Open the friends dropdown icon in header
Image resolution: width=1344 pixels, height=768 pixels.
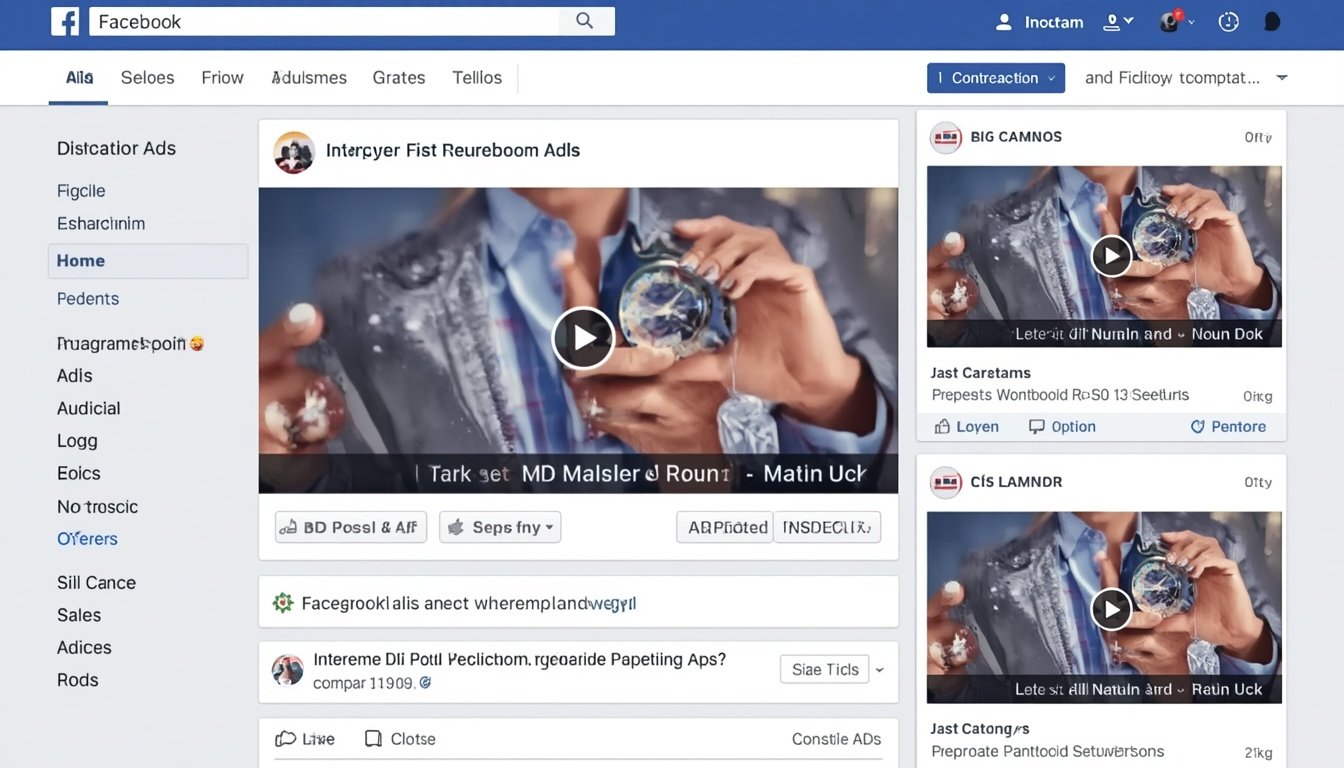(x=1118, y=21)
